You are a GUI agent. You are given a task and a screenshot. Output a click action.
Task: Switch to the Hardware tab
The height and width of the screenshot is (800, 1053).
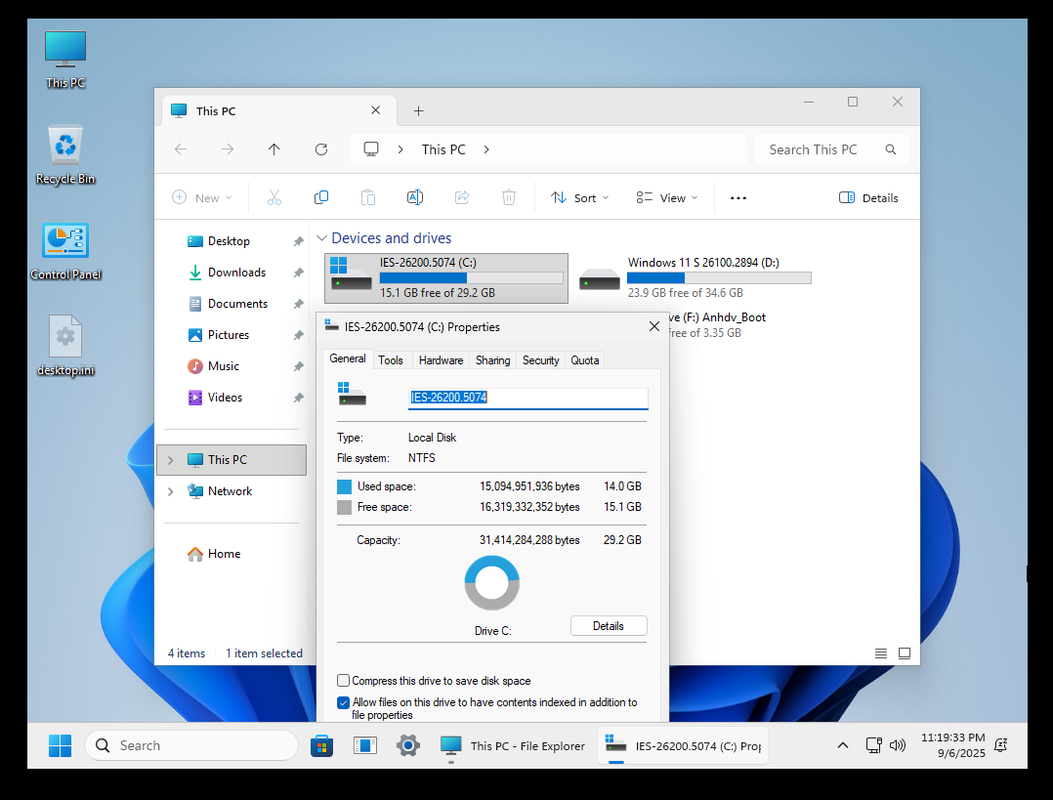[441, 360]
